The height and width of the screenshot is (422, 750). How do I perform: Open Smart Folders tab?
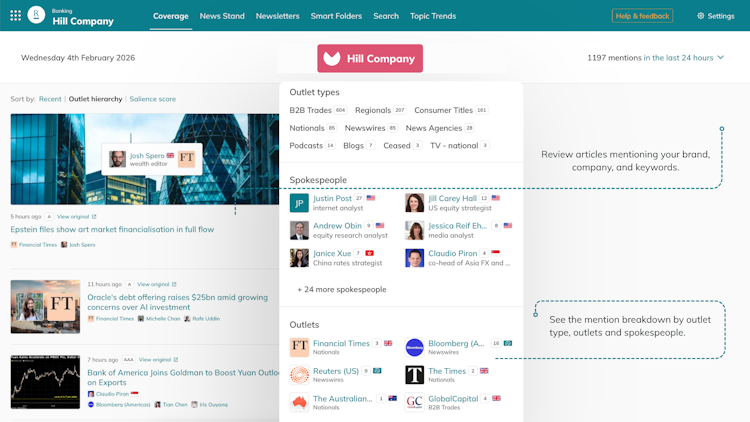point(336,16)
